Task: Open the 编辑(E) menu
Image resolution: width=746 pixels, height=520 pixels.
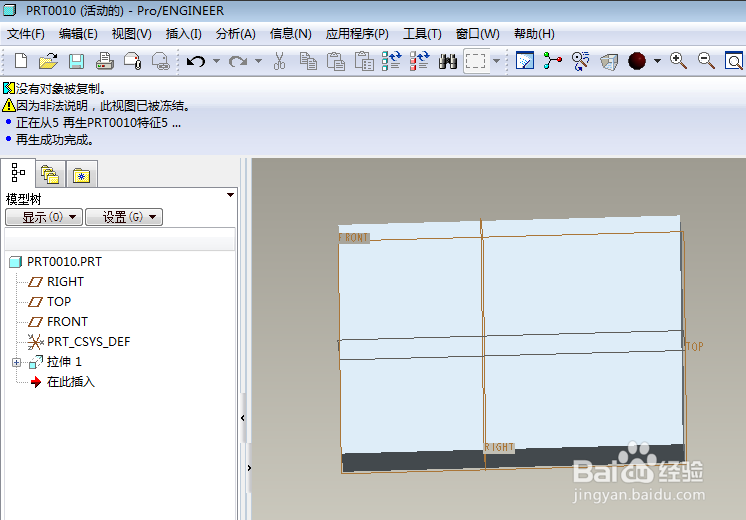Action: tap(78, 34)
